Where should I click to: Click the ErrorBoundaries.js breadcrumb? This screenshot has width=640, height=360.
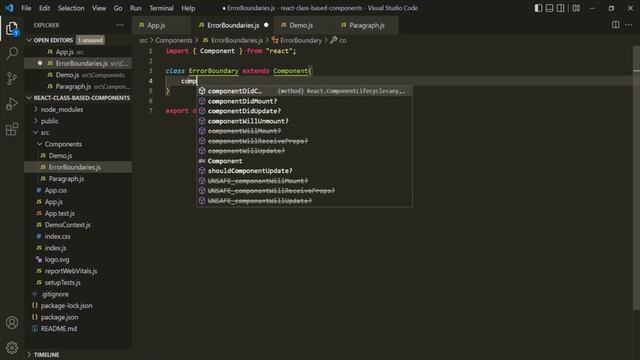(233, 40)
